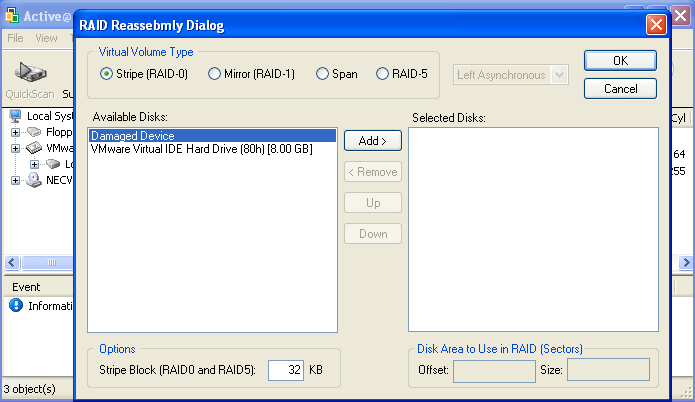Screen dimensions: 695x402
Task: Select the VMware hard disk icon
Action: click(x=34, y=148)
